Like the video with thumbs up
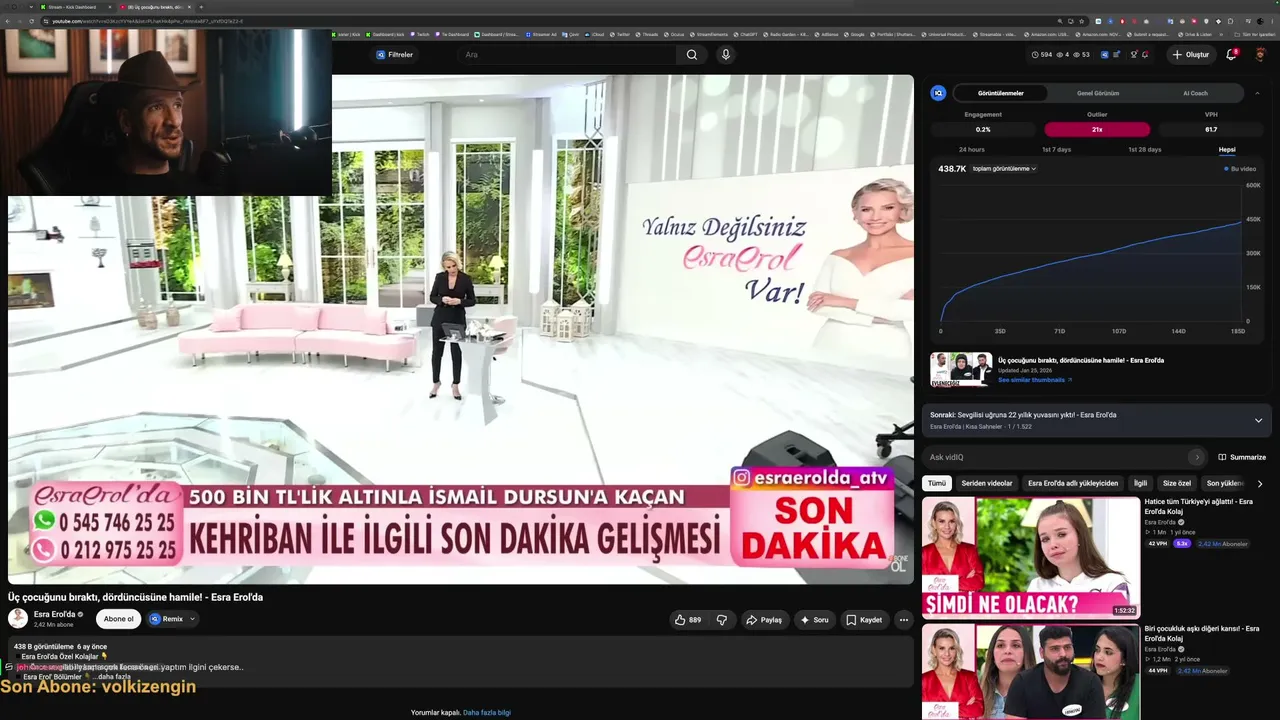Image resolution: width=1280 pixels, height=720 pixels. coord(688,620)
